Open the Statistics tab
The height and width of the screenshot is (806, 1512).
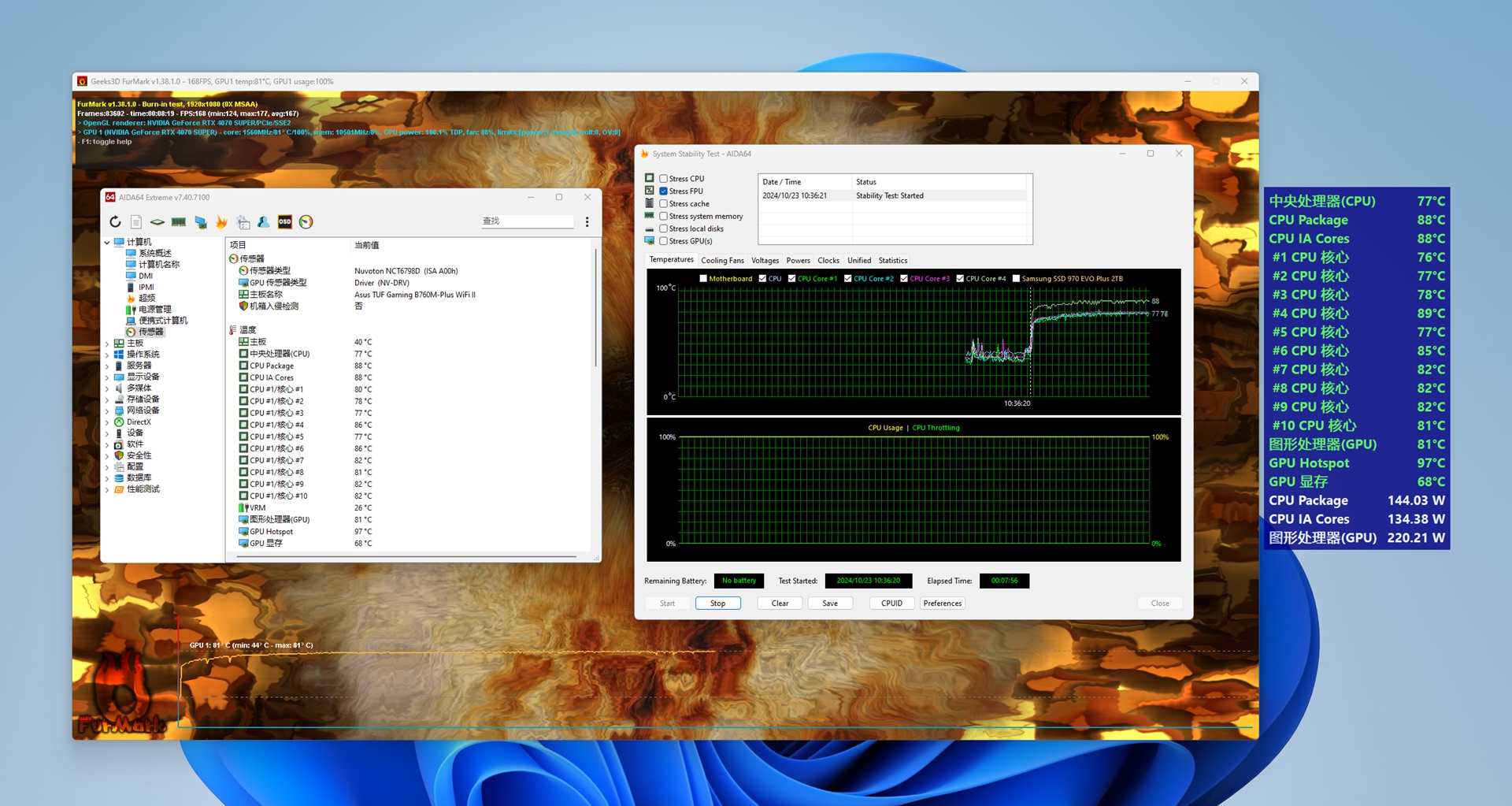pos(892,261)
